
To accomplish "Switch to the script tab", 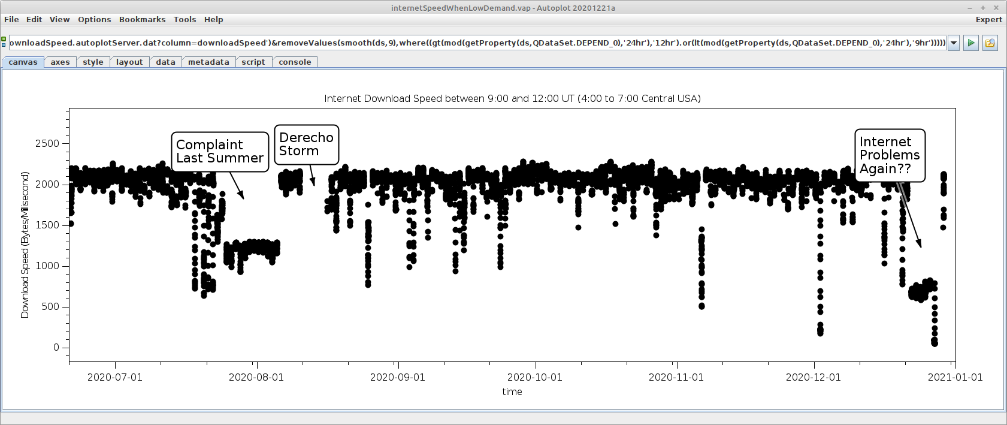I will 253,62.
